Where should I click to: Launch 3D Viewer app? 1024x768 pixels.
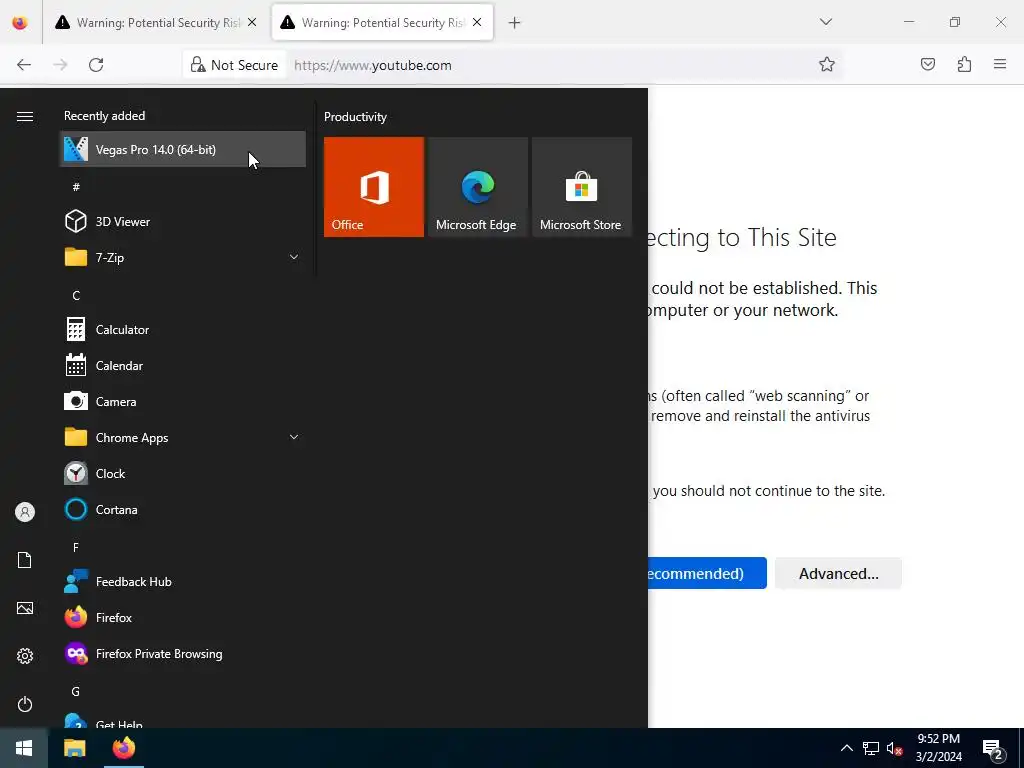[183, 221]
